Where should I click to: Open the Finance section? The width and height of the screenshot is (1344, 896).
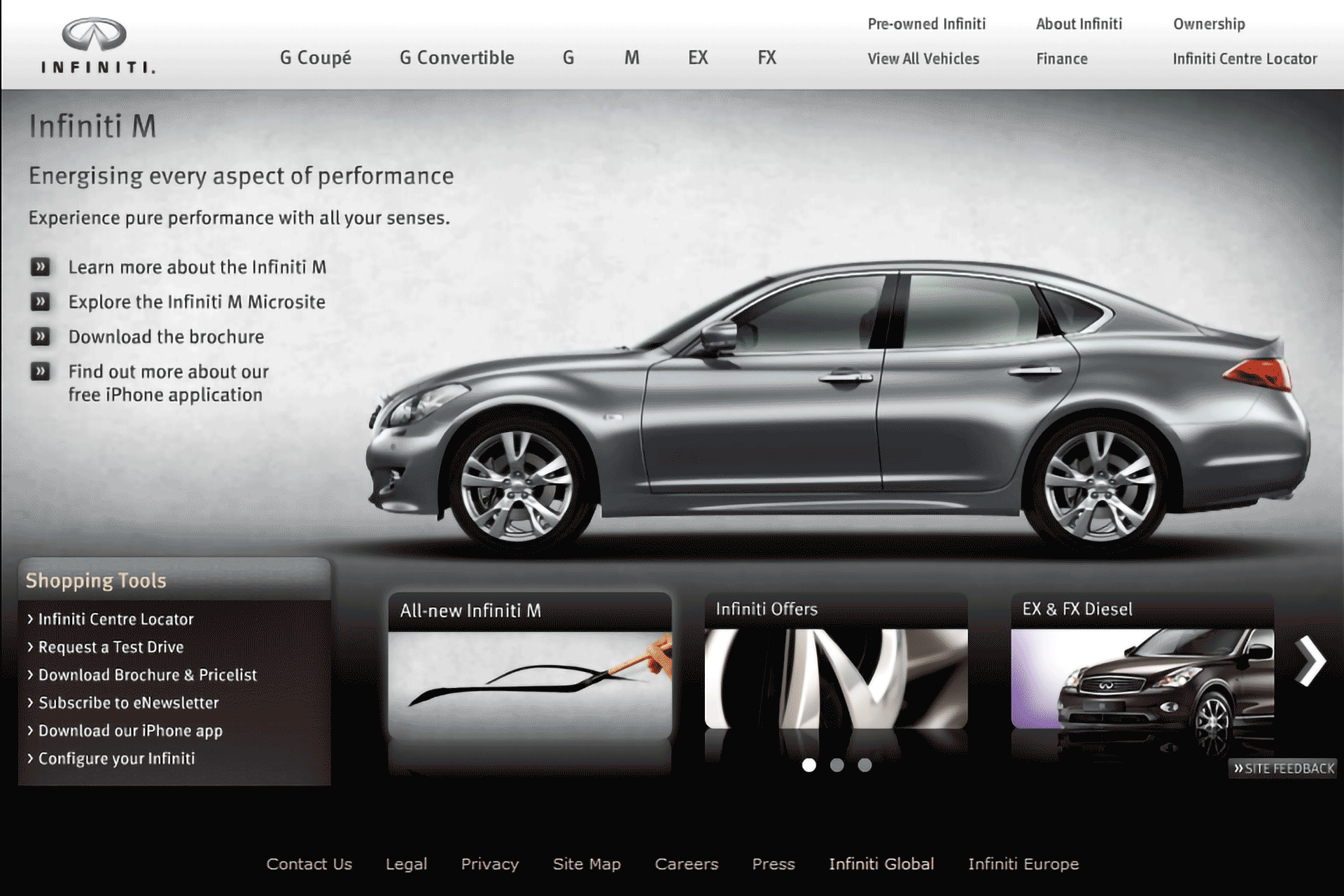coord(1061,59)
